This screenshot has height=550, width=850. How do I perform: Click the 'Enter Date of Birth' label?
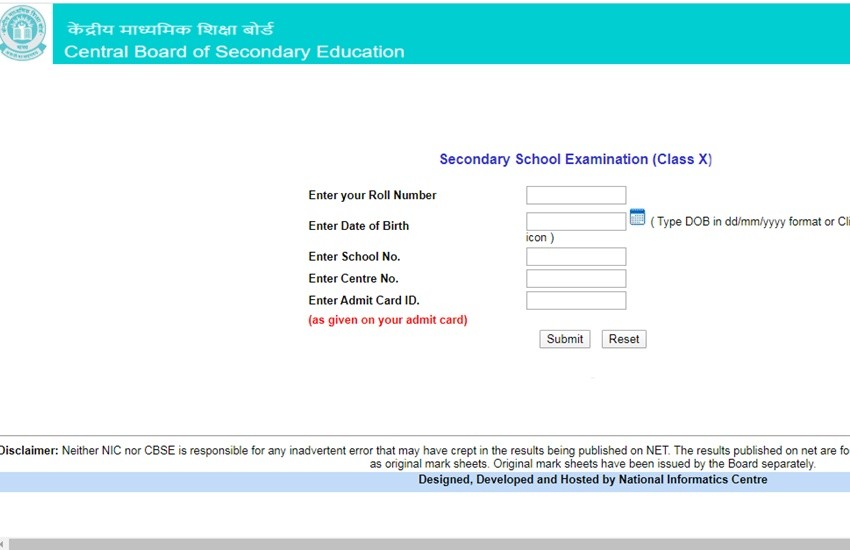358,226
